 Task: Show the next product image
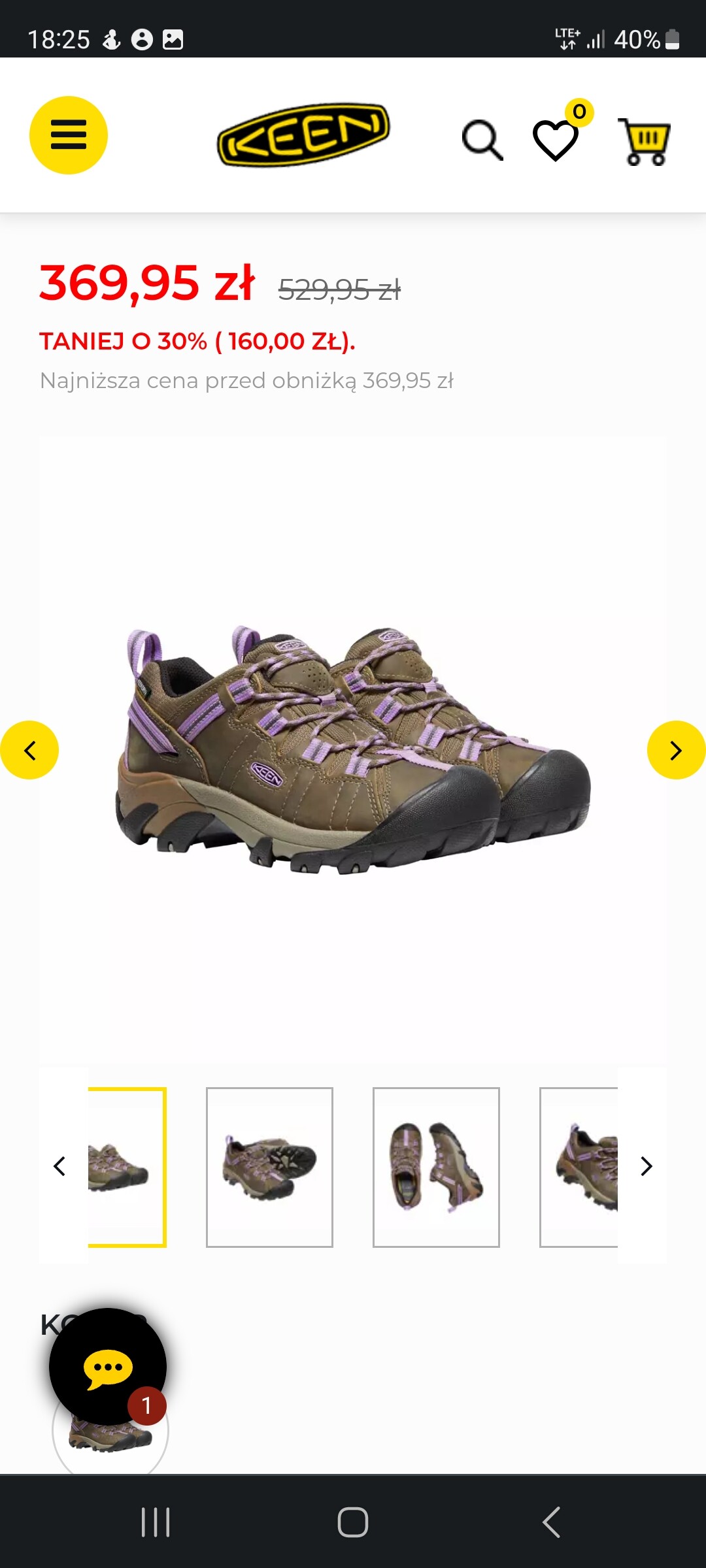676,750
